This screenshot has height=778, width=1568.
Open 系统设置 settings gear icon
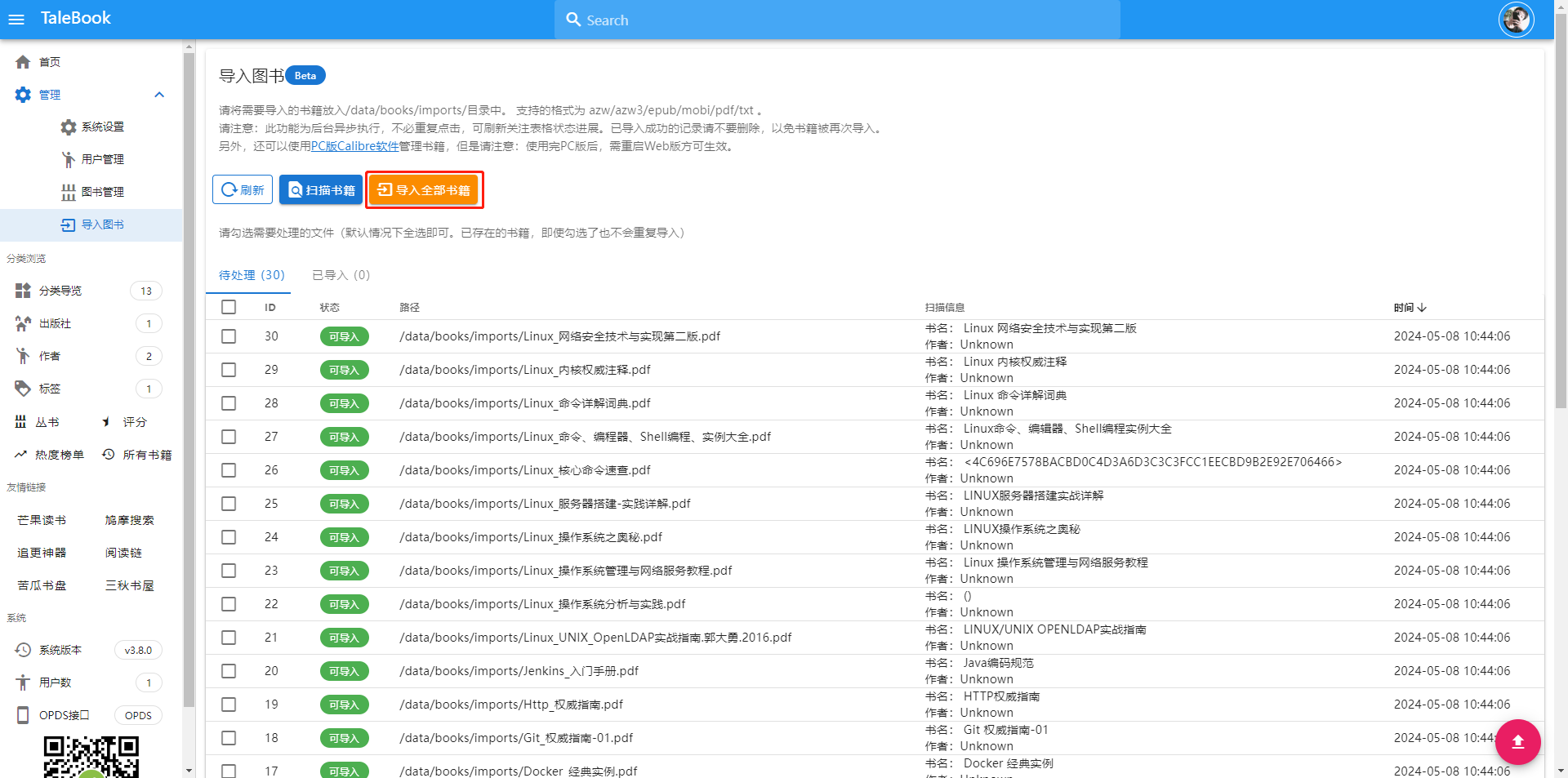coord(69,127)
